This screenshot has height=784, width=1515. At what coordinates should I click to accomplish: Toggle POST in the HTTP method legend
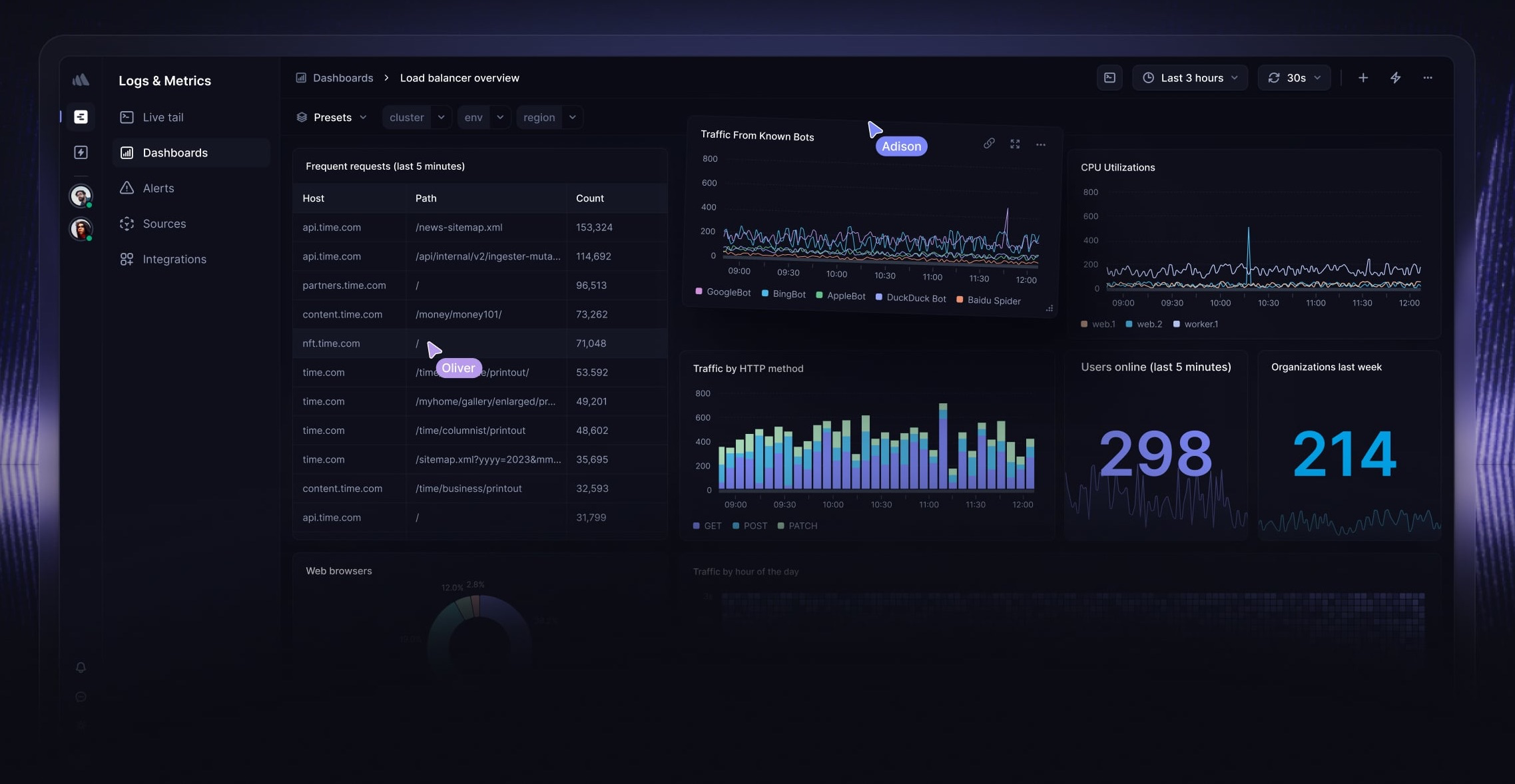(750, 525)
